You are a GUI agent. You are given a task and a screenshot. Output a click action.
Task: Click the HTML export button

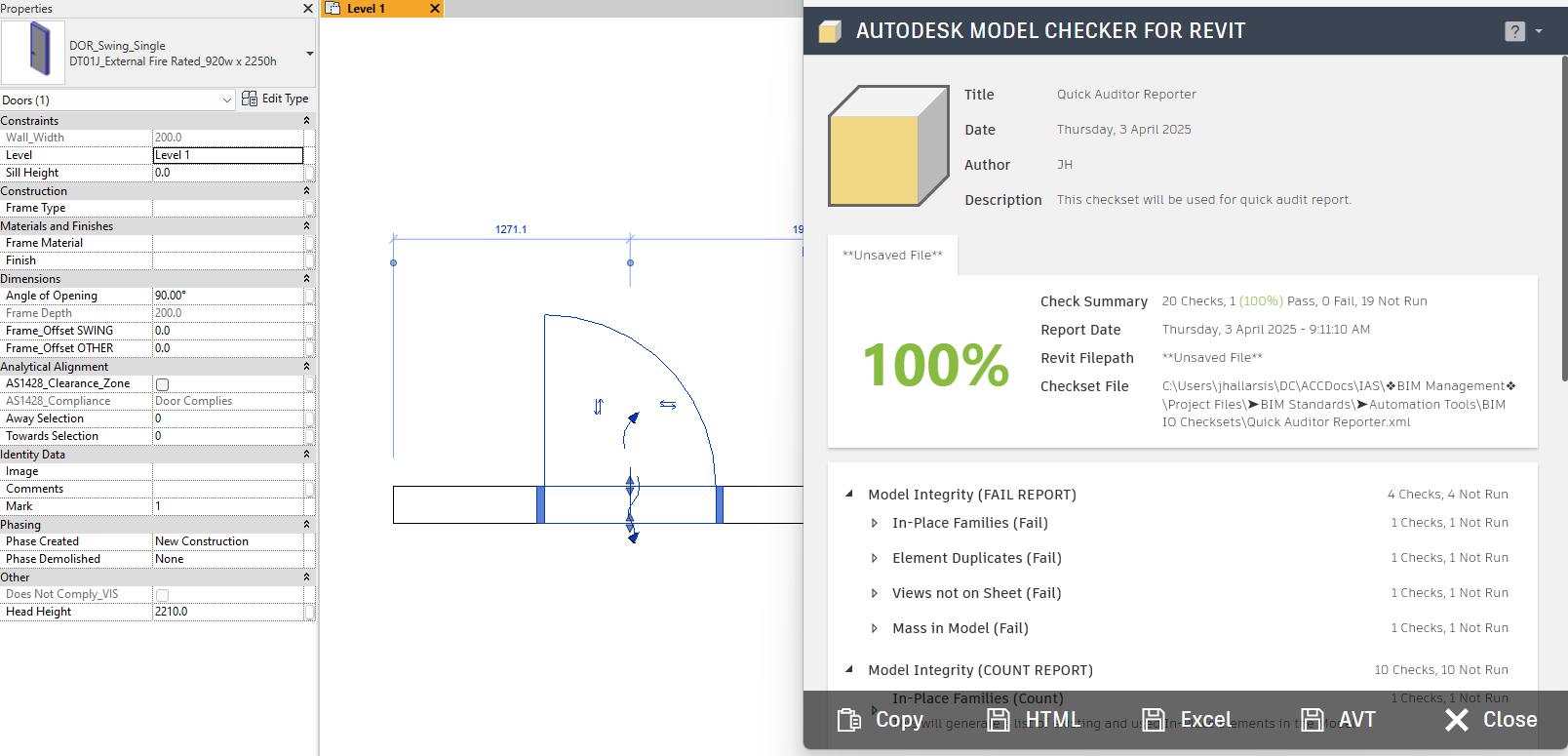(x=1034, y=720)
